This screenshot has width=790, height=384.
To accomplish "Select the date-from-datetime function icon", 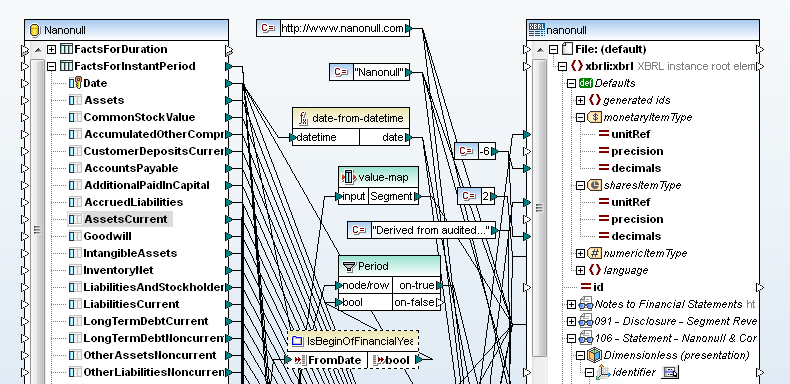I will click(x=303, y=118).
